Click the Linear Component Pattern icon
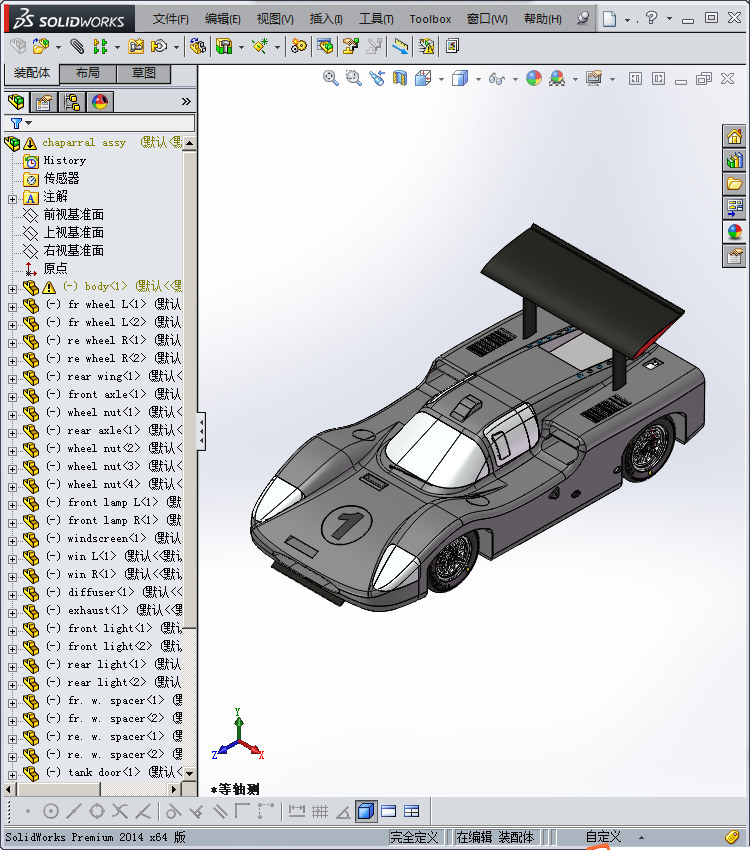 (x=100, y=47)
